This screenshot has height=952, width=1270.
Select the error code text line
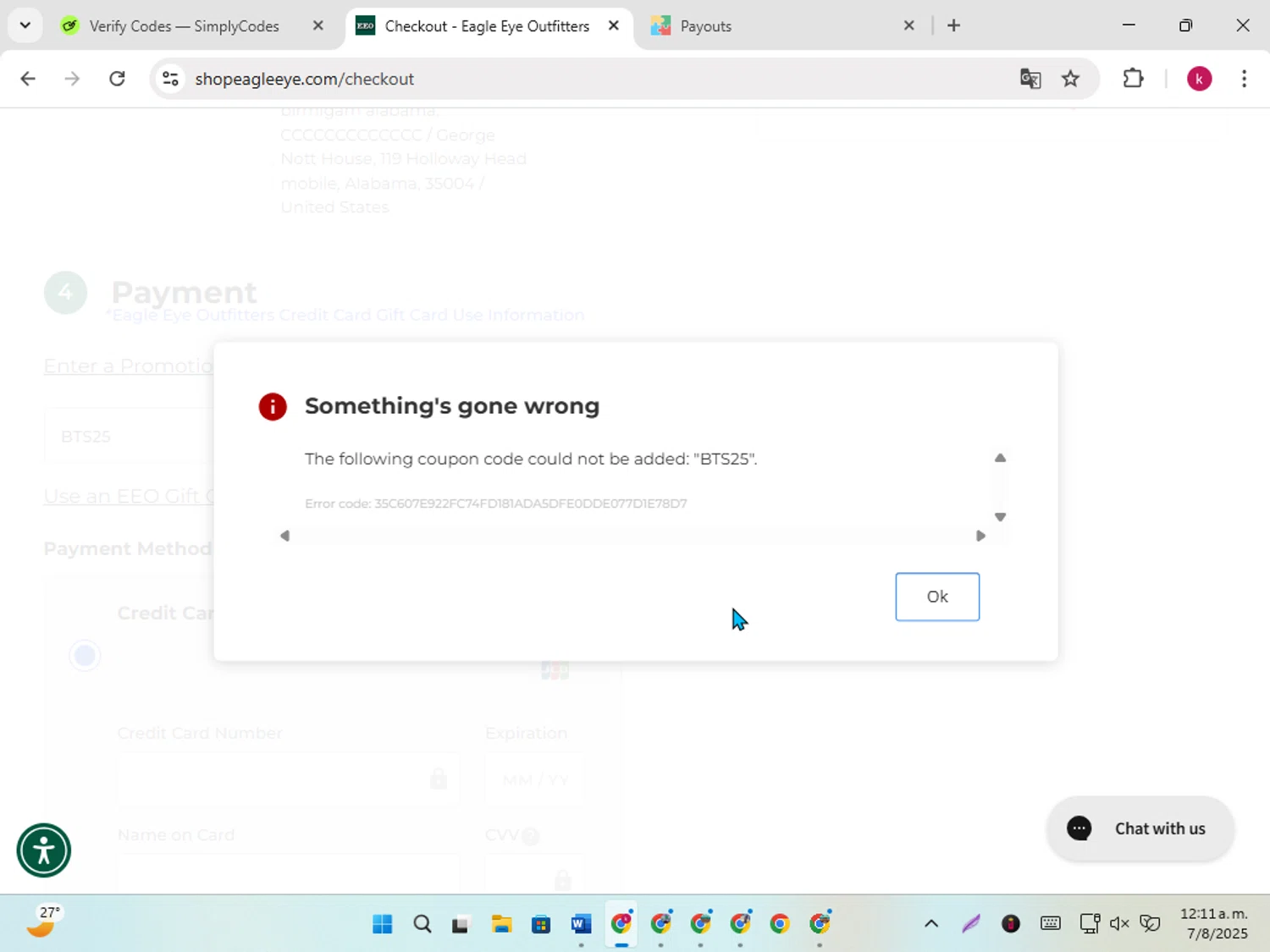[496, 504]
